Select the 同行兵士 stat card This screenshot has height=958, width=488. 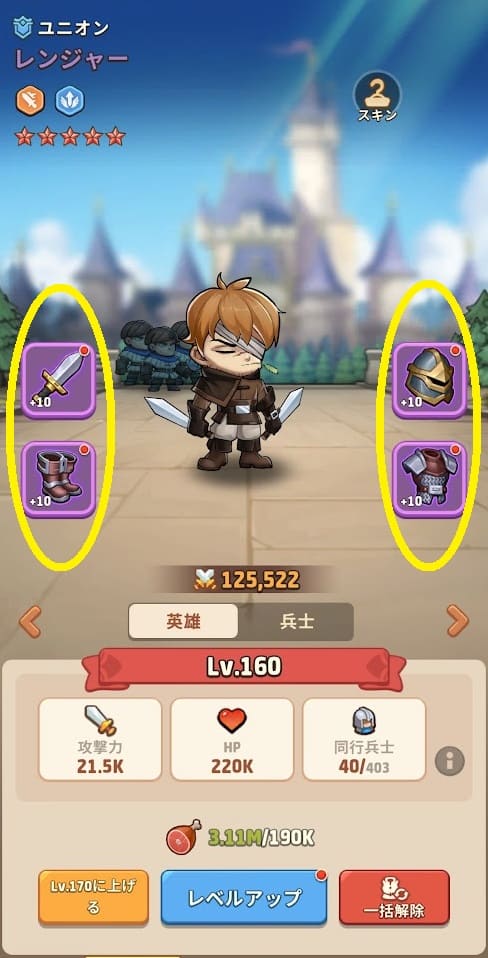click(x=364, y=739)
